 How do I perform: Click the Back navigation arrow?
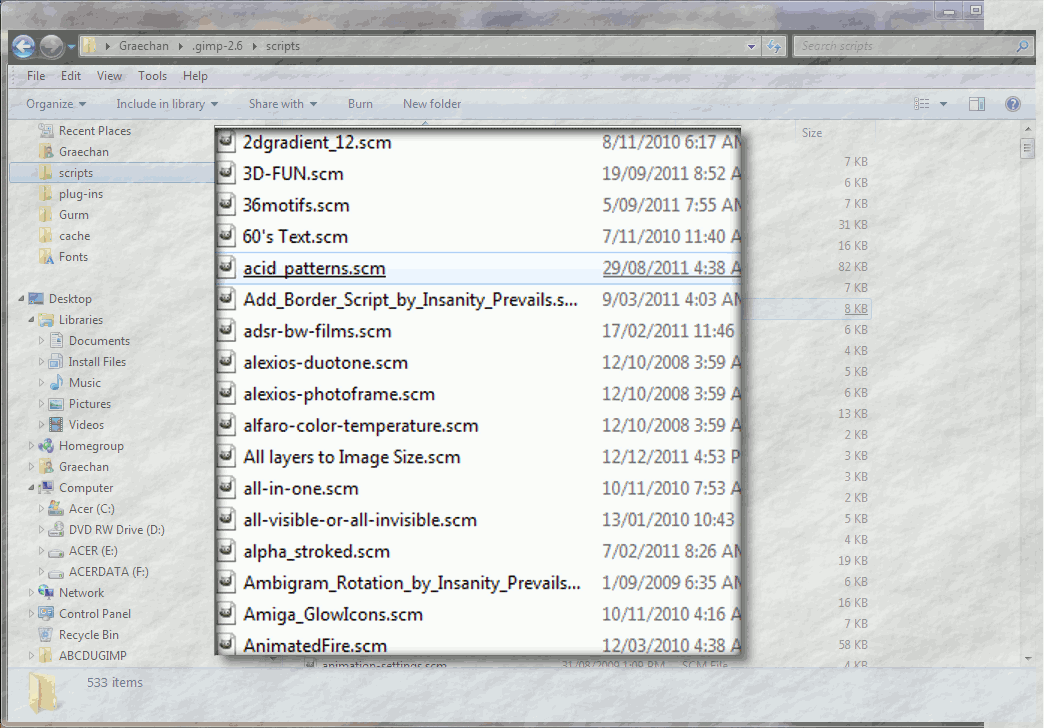(23, 46)
